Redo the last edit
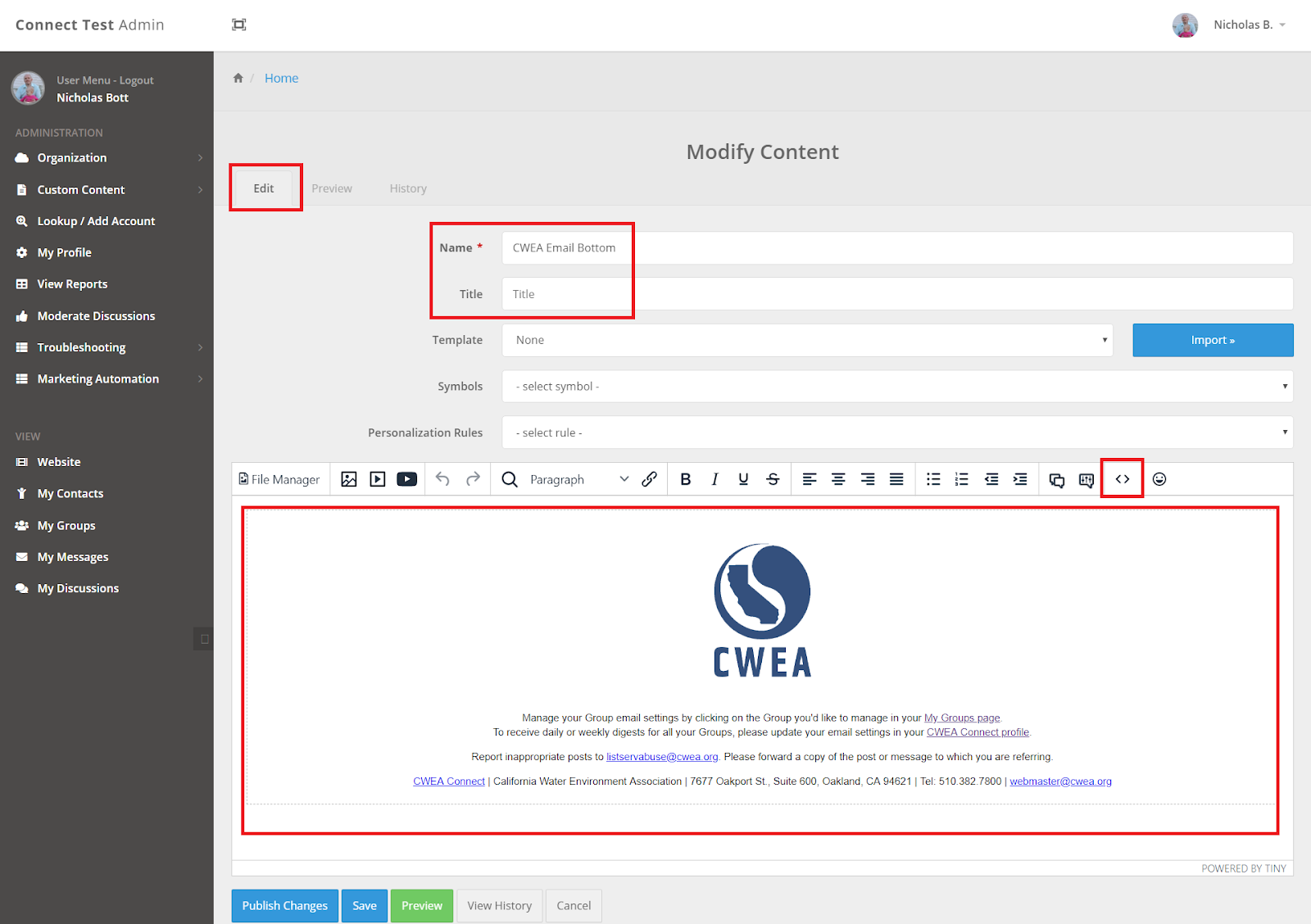 point(473,479)
